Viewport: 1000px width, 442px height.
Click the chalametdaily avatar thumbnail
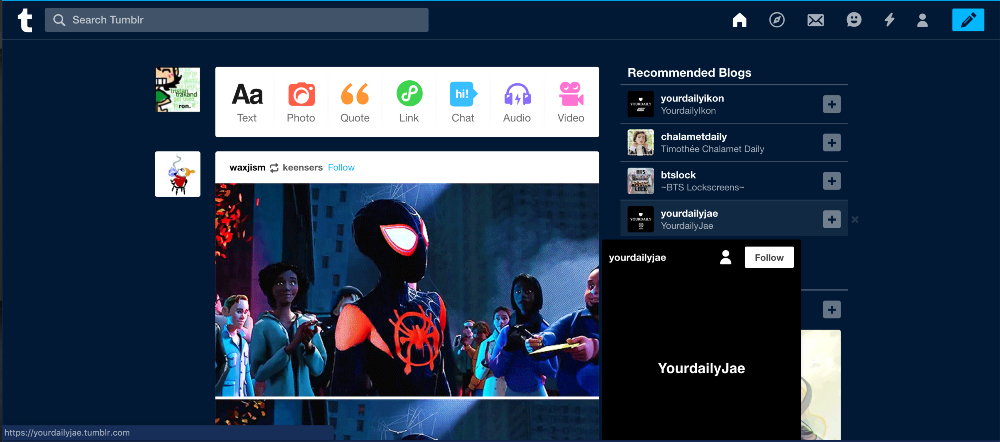tap(640, 143)
